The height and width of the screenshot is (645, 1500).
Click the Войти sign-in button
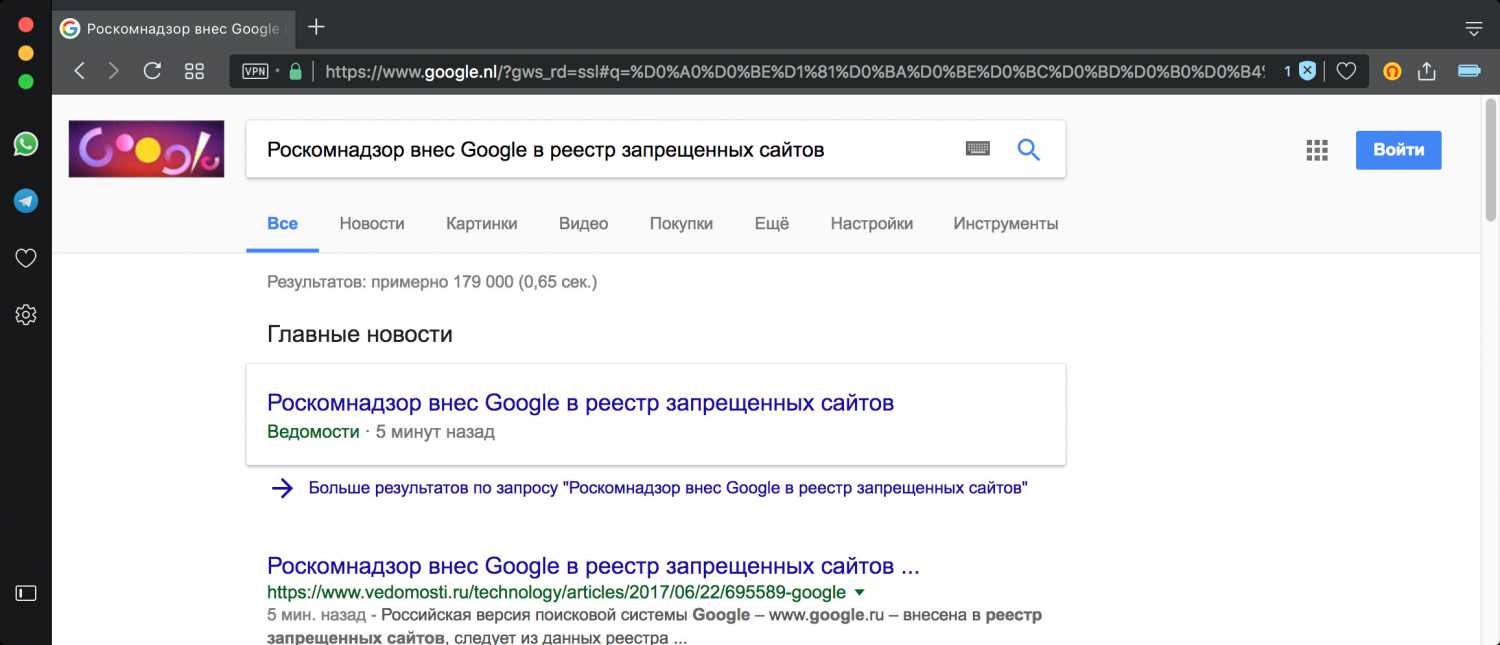tap(1398, 150)
